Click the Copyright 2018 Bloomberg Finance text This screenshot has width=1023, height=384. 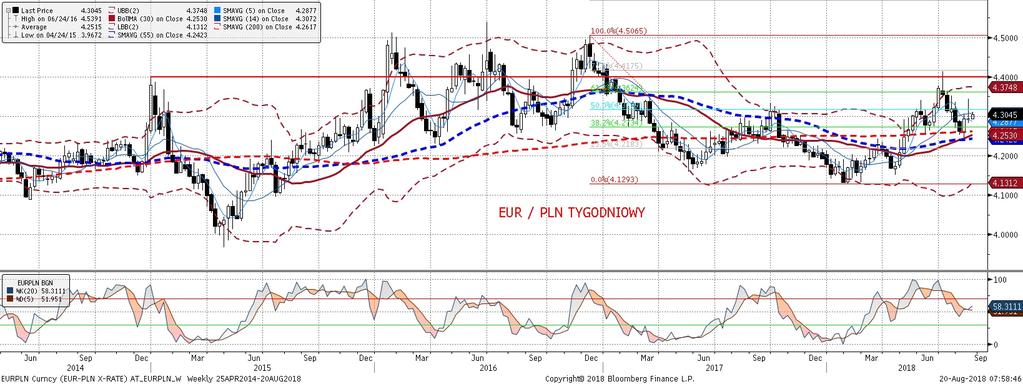[x=619, y=378]
